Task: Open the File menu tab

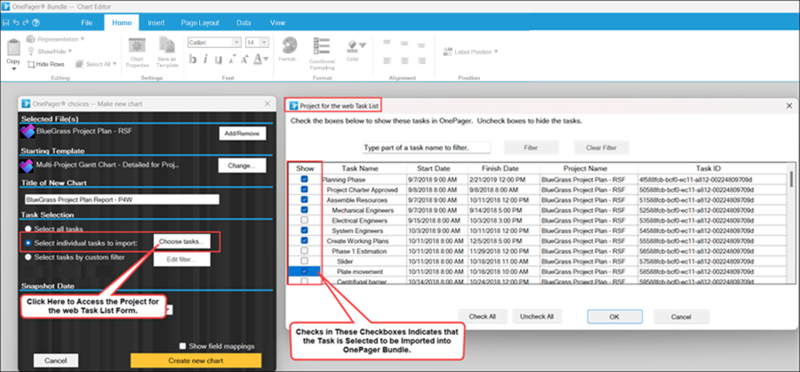Action: coord(87,23)
